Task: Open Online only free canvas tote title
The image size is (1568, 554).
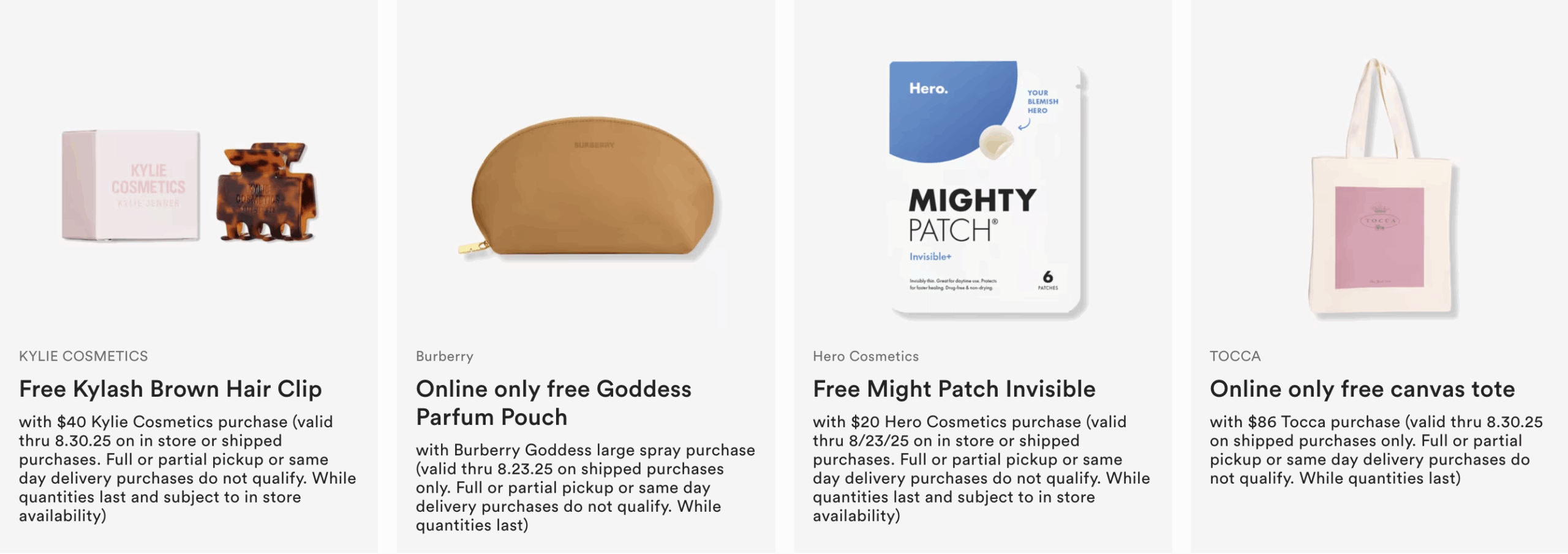Action: pos(1362,389)
